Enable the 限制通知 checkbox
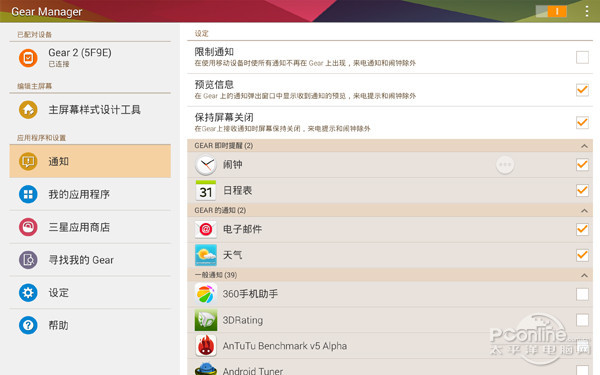This screenshot has height=375, width=600. (x=582, y=57)
